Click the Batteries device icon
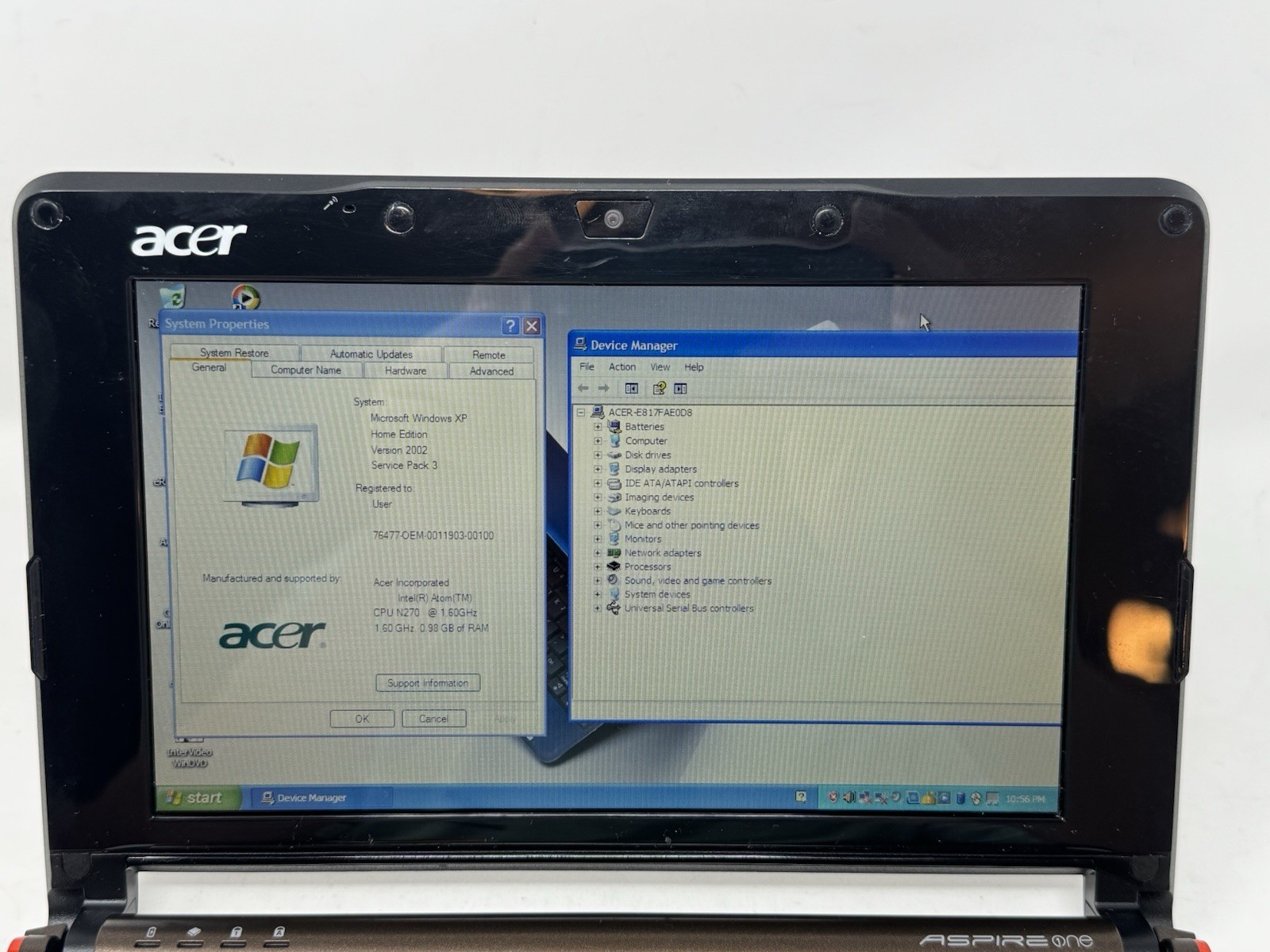The image size is (1270, 952). pos(614,426)
